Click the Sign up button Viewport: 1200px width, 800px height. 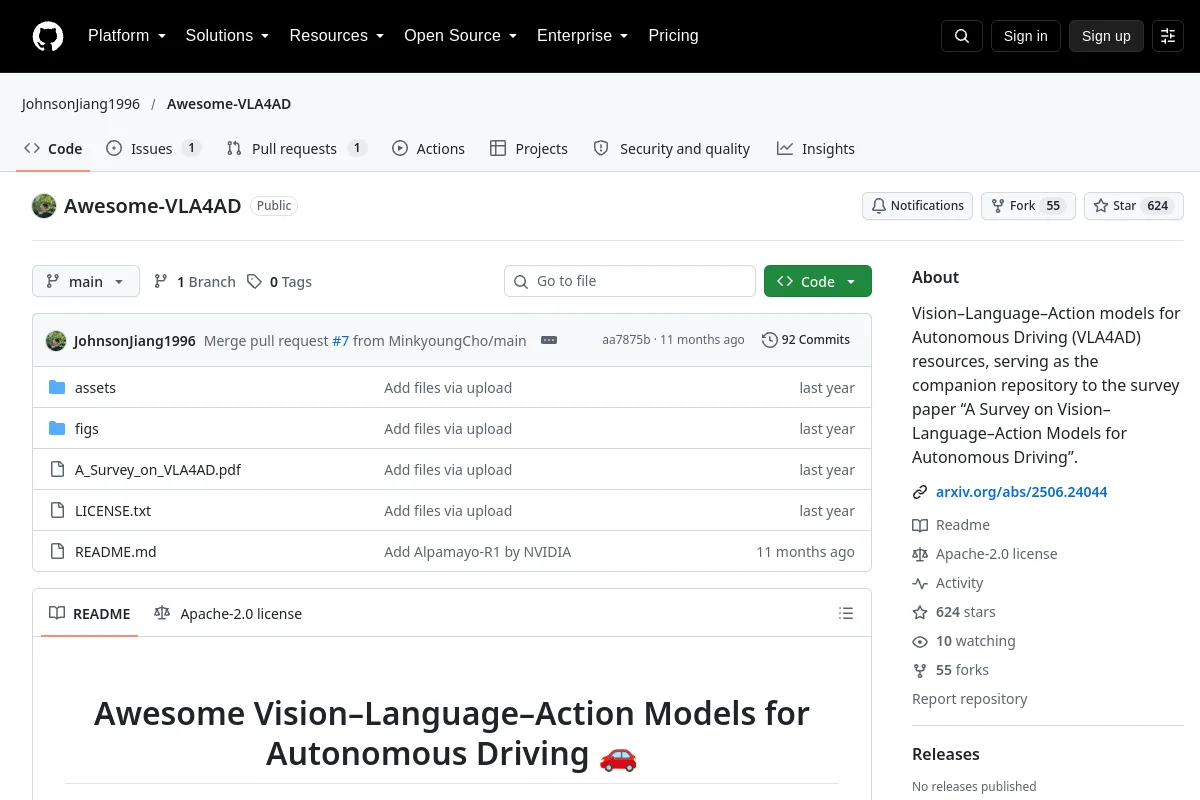point(1106,36)
